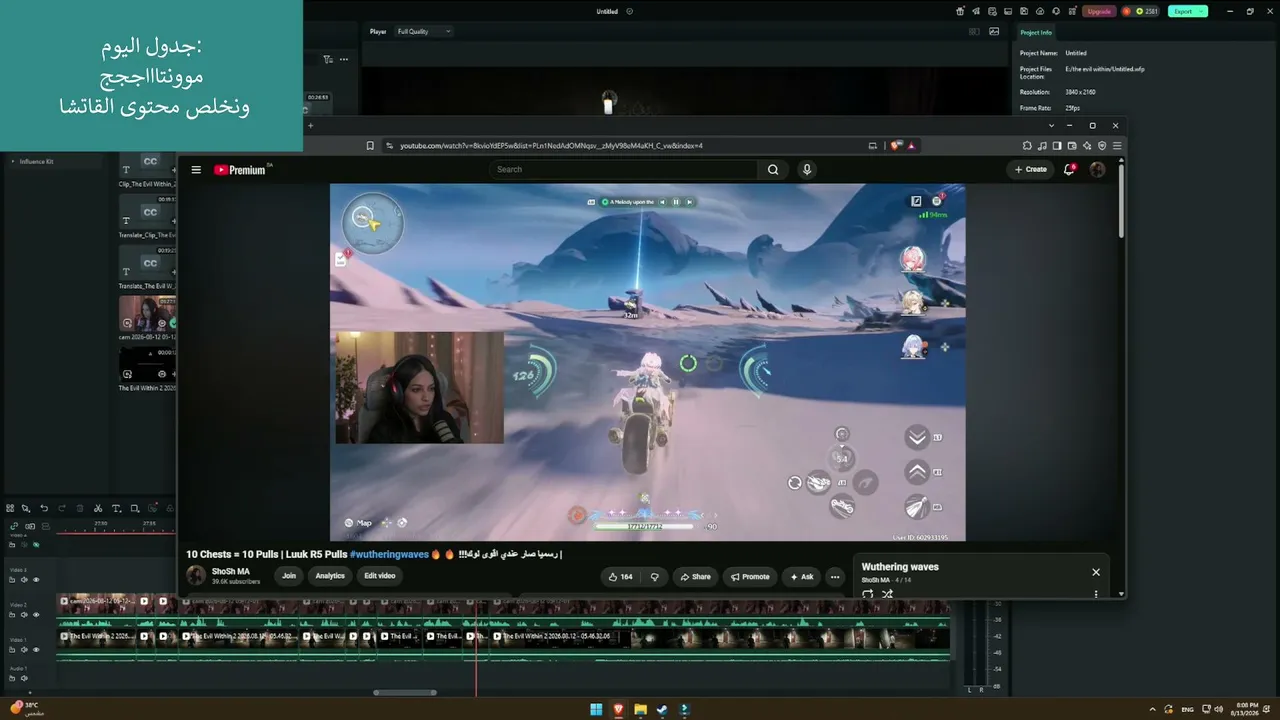Open Steam from the taskbar
Image resolution: width=1280 pixels, height=720 pixels.
coord(662,710)
